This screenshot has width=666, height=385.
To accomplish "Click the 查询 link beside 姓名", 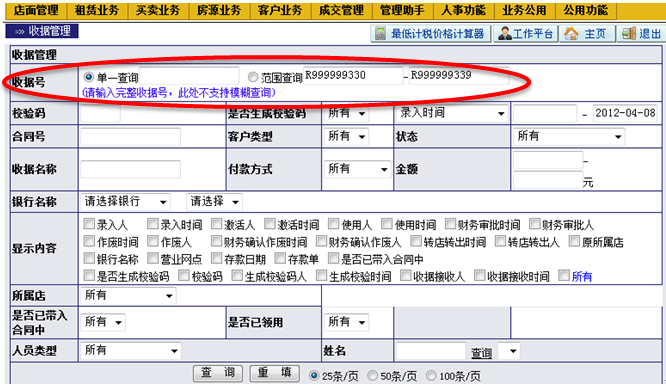I will point(481,353).
